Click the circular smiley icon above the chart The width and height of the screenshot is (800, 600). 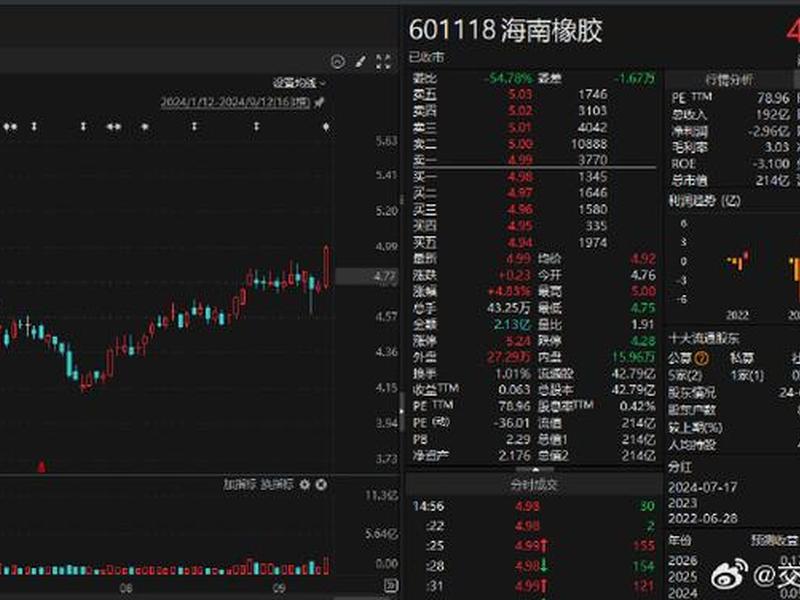tap(338, 62)
